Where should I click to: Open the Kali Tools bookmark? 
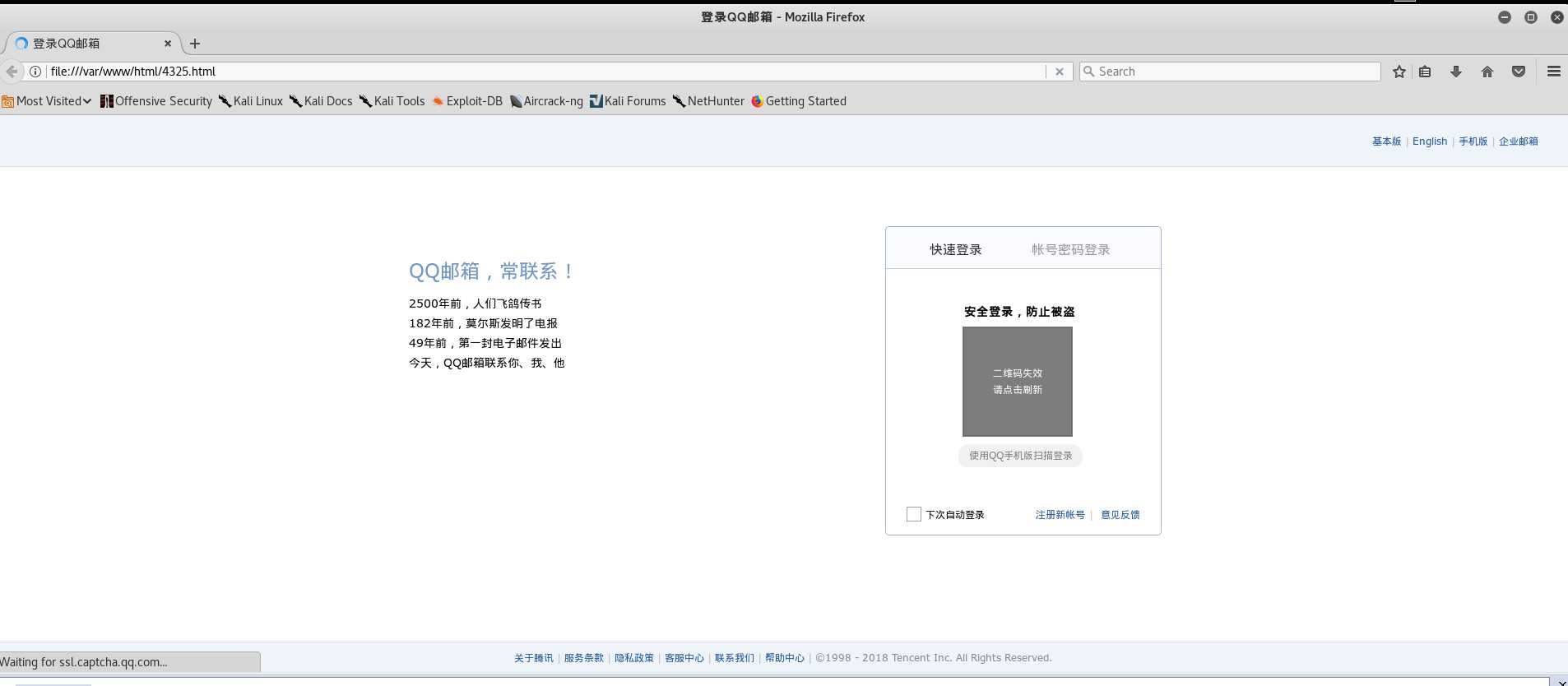click(x=392, y=101)
